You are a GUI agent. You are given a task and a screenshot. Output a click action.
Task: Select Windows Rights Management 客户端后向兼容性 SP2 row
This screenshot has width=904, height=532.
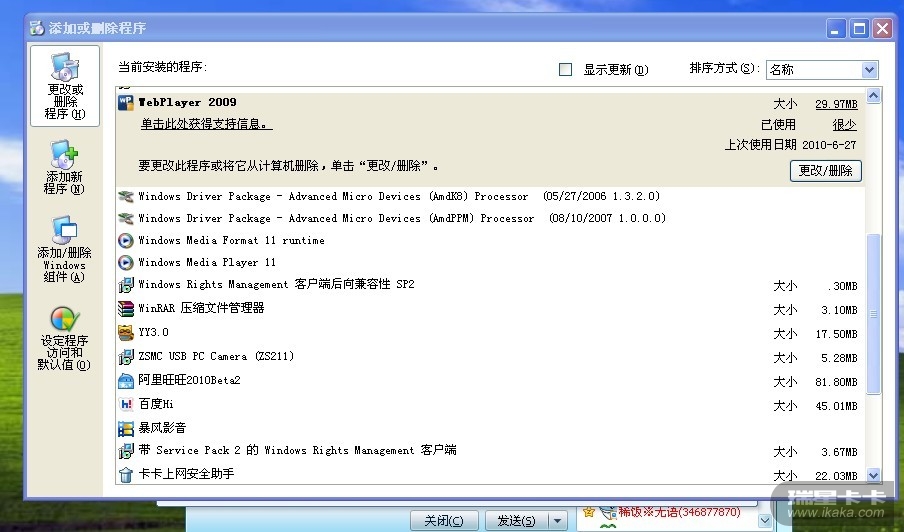(490, 285)
